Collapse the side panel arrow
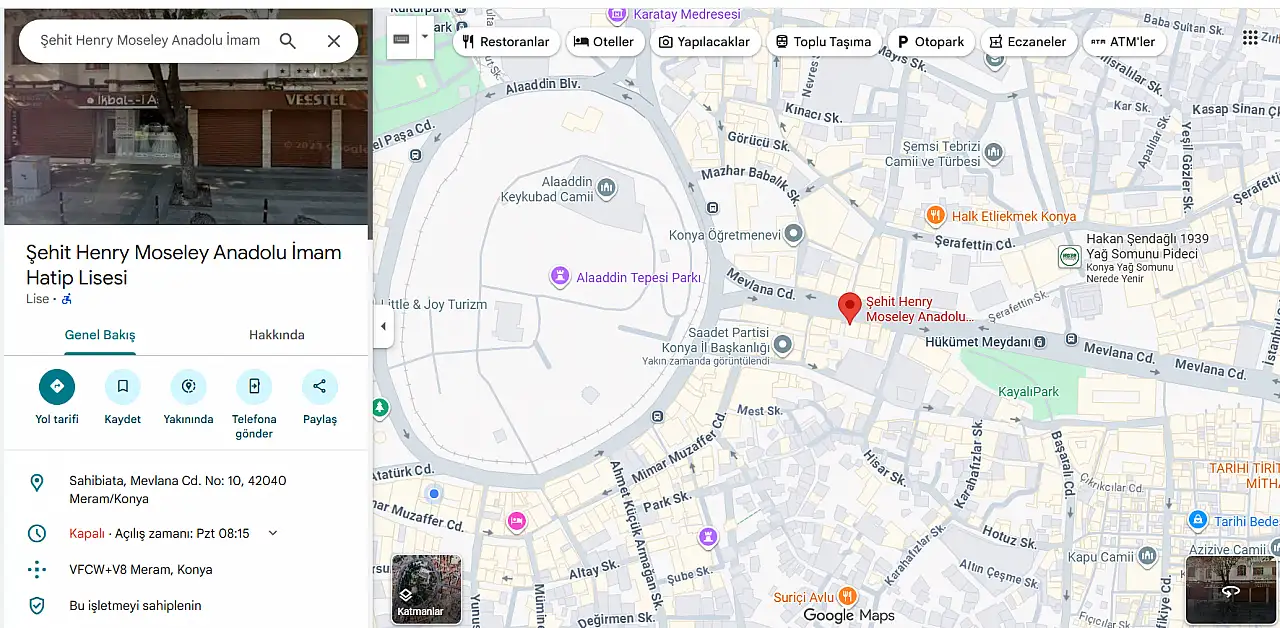 tap(383, 326)
